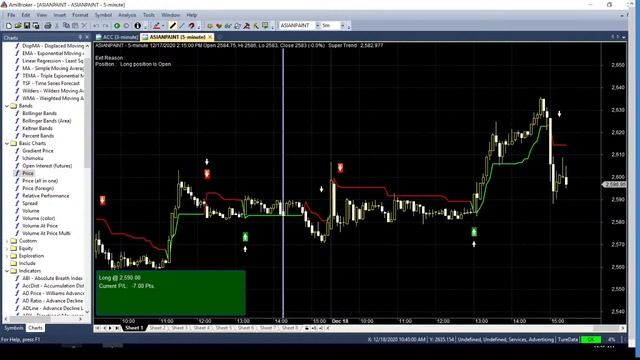Viewport: 640px width, 360px height.
Task: Click the Open file folder icon
Action: click(18, 26)
